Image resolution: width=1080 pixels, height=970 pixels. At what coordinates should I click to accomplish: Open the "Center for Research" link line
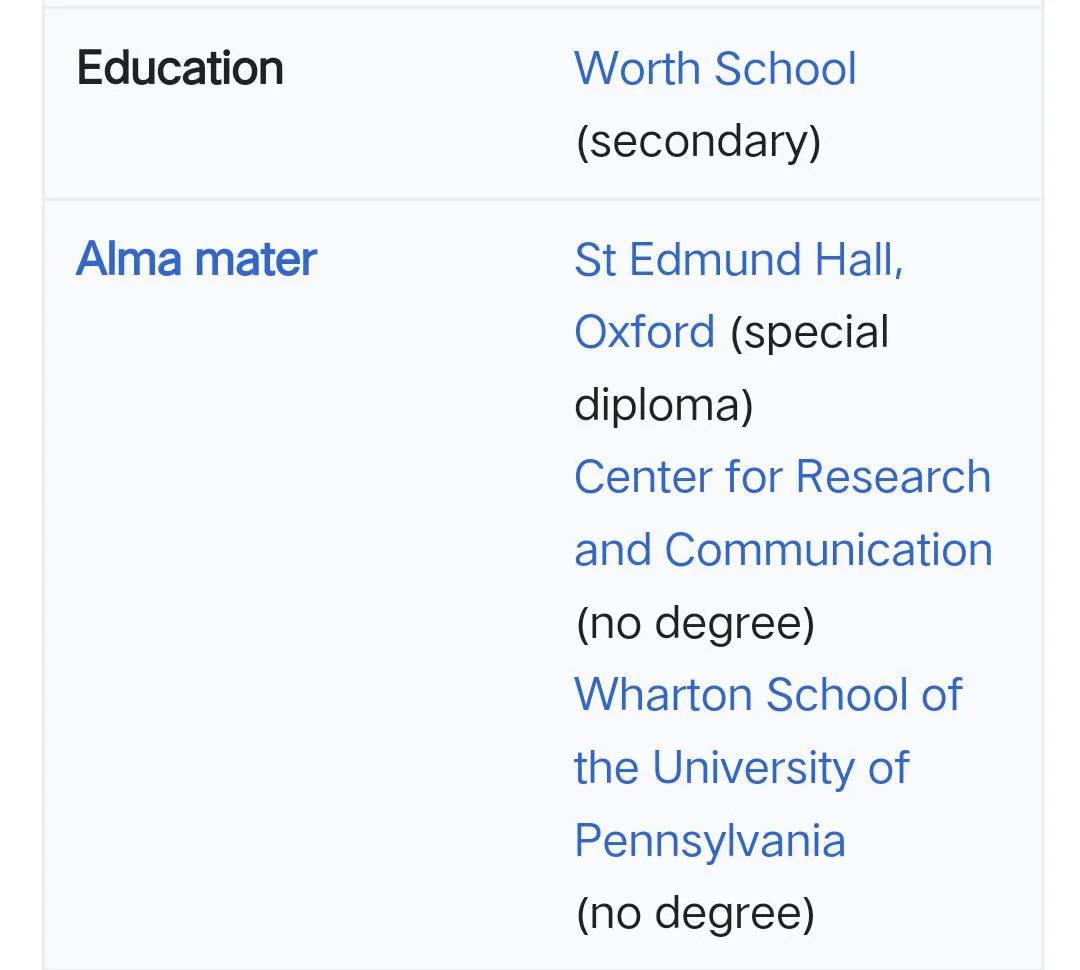pos(782,477)
